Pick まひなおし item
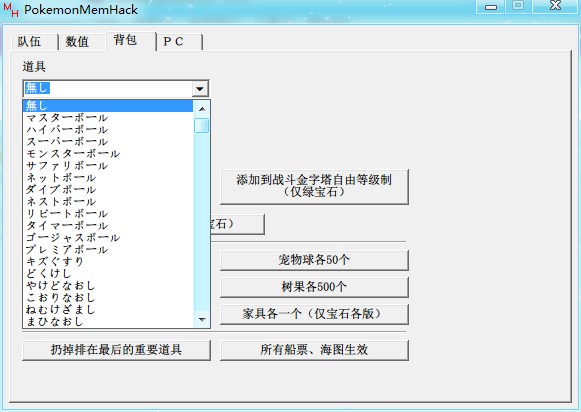The width and height of the screenshot is (581, 412). (x=109, y=321)
